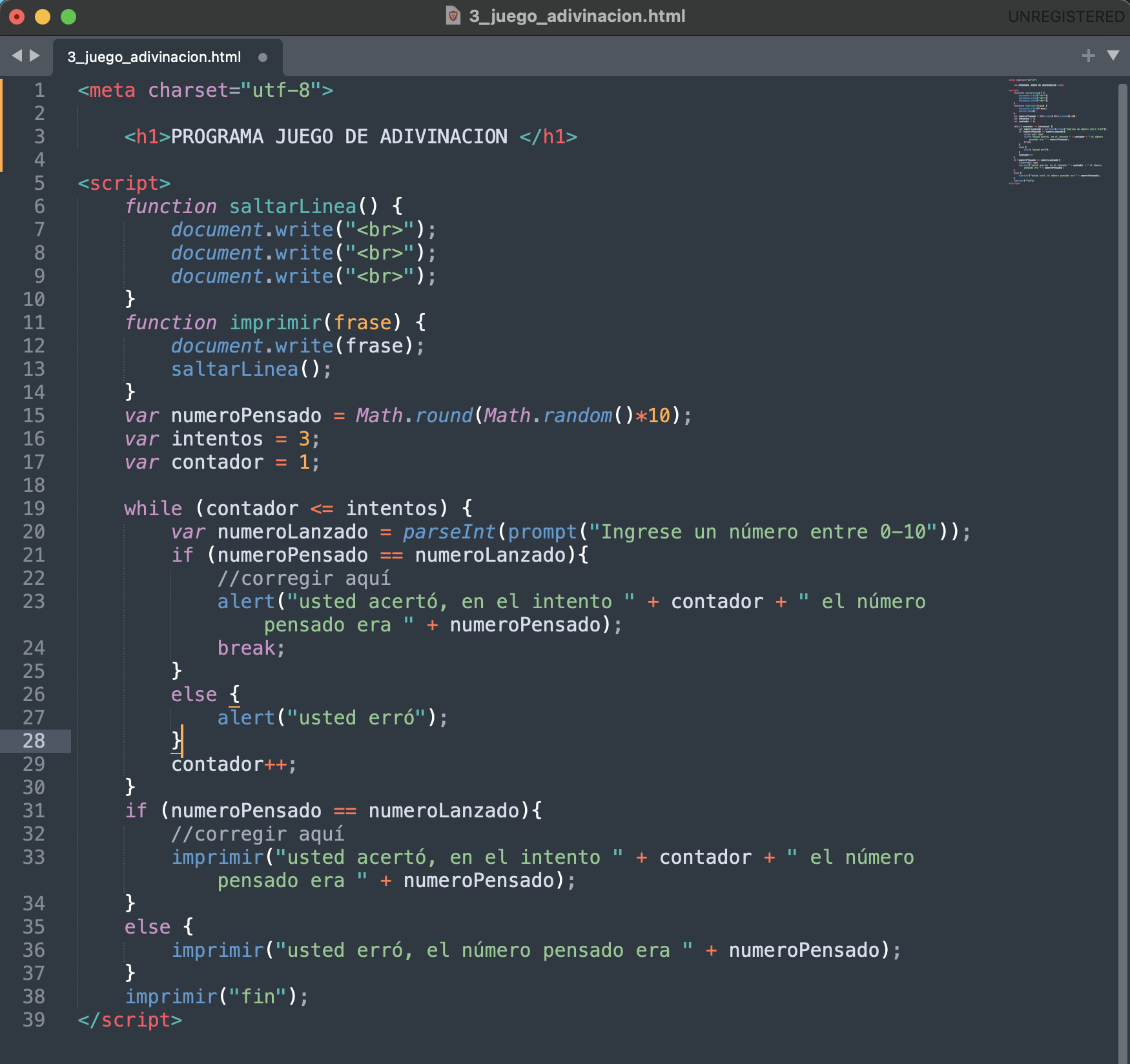
Task: Click 'imprimir("fin");' on line 38
Action: (216, 997)
